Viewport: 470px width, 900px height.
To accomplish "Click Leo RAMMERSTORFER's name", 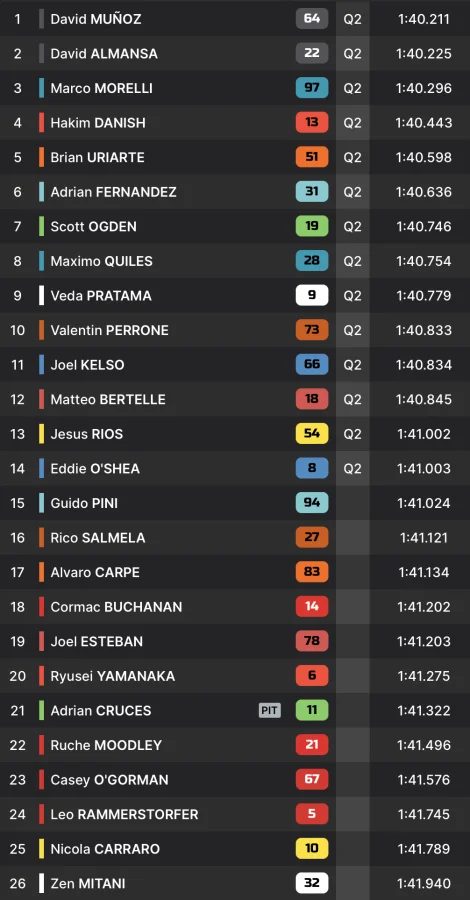I will [125, 814].
